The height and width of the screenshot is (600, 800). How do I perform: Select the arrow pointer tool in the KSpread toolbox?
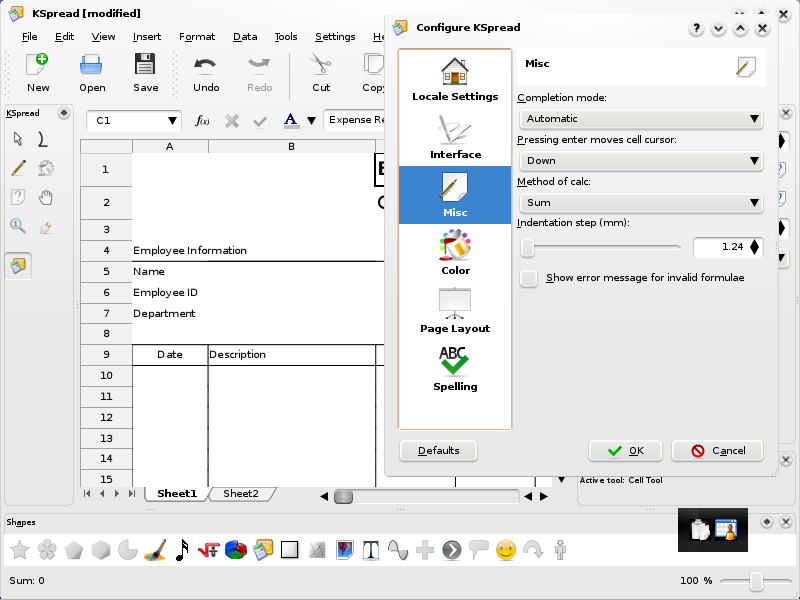point(18,139)
